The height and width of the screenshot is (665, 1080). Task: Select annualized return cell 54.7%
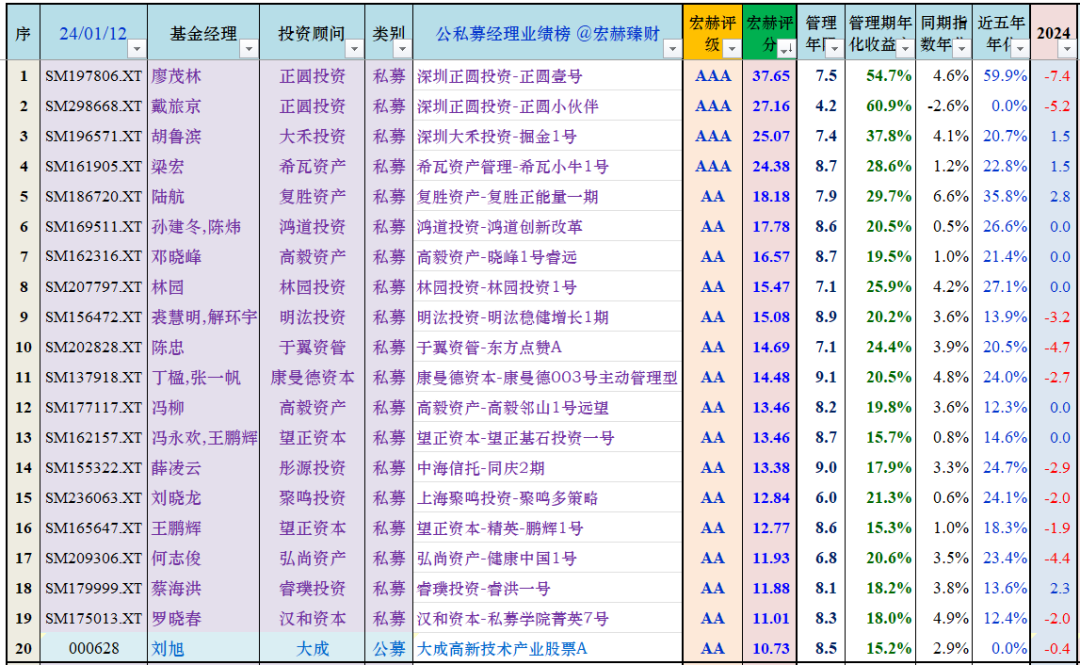click(880, 76)
